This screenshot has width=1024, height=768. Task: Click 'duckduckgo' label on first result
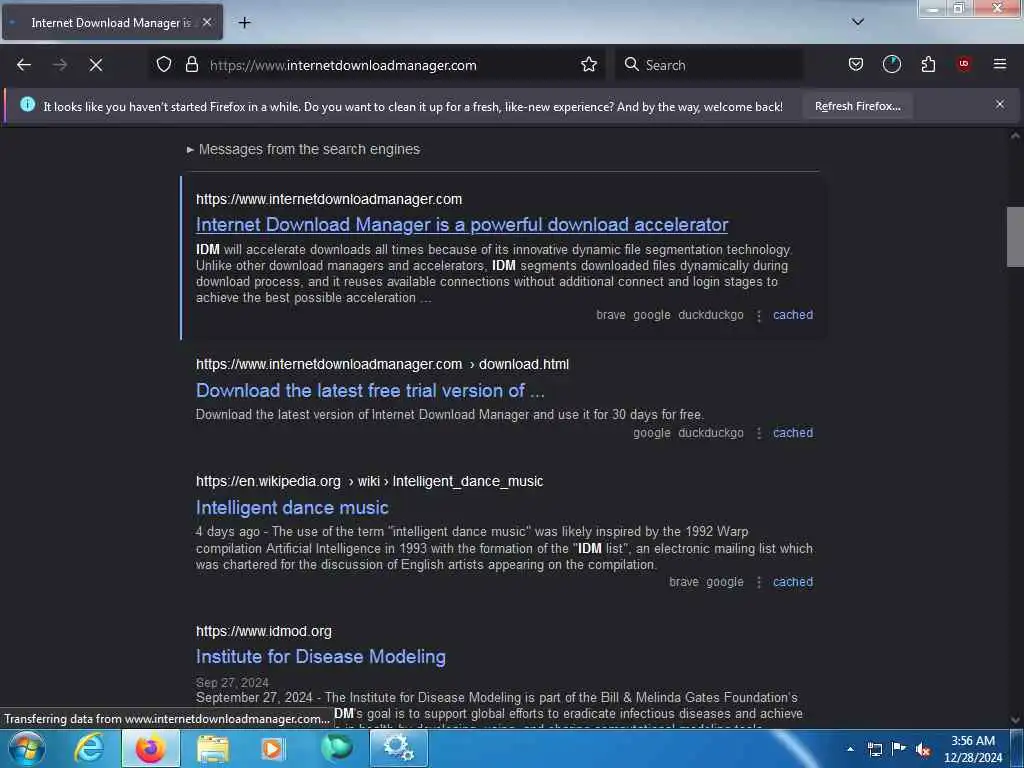(x=711, y=315)
